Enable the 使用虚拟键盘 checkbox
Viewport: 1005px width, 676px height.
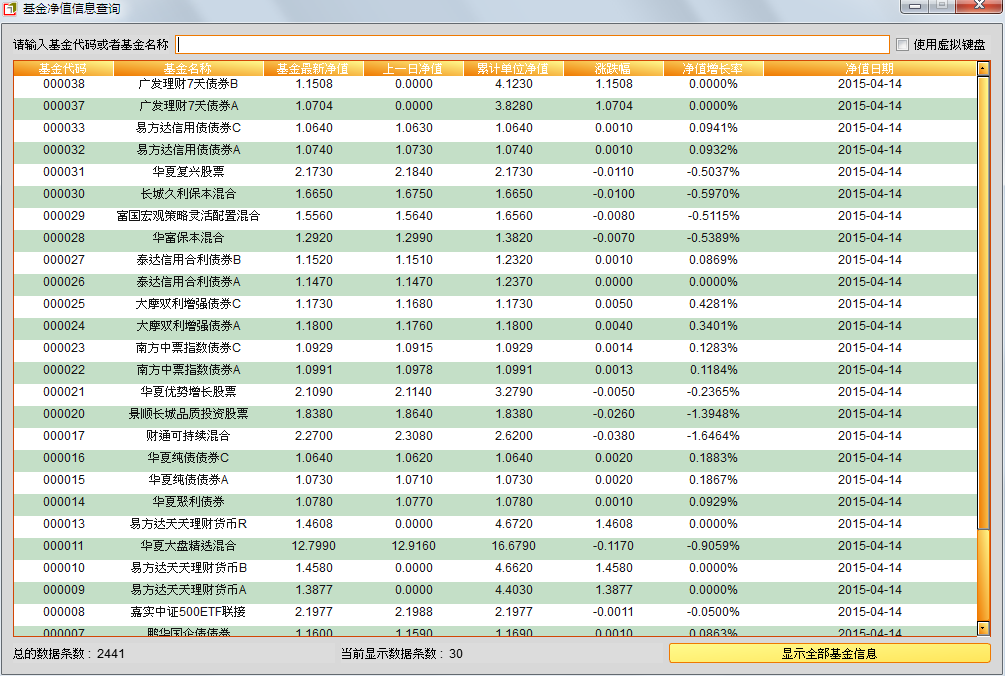(902, 44)
